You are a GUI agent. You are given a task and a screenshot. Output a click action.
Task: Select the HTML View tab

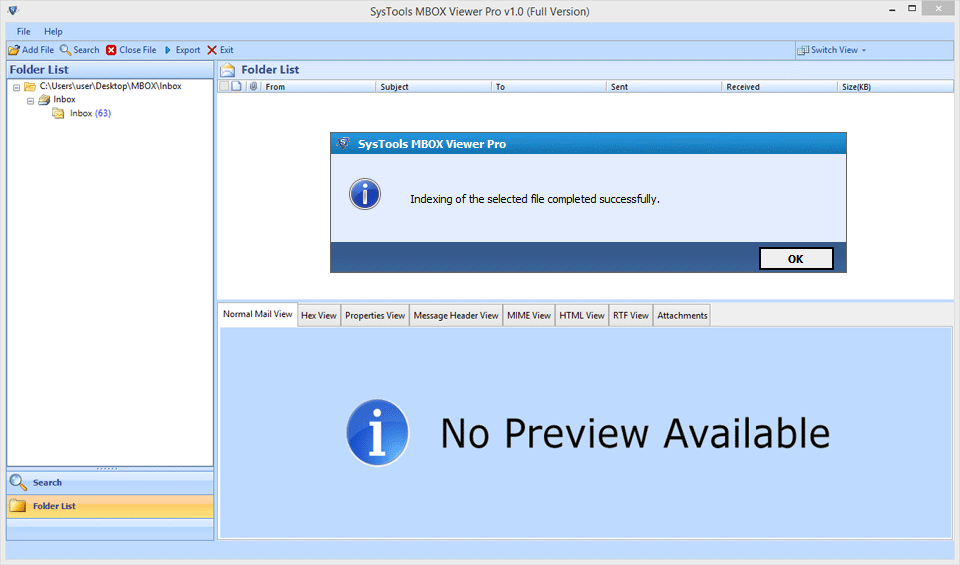click(x=582, y=315)
